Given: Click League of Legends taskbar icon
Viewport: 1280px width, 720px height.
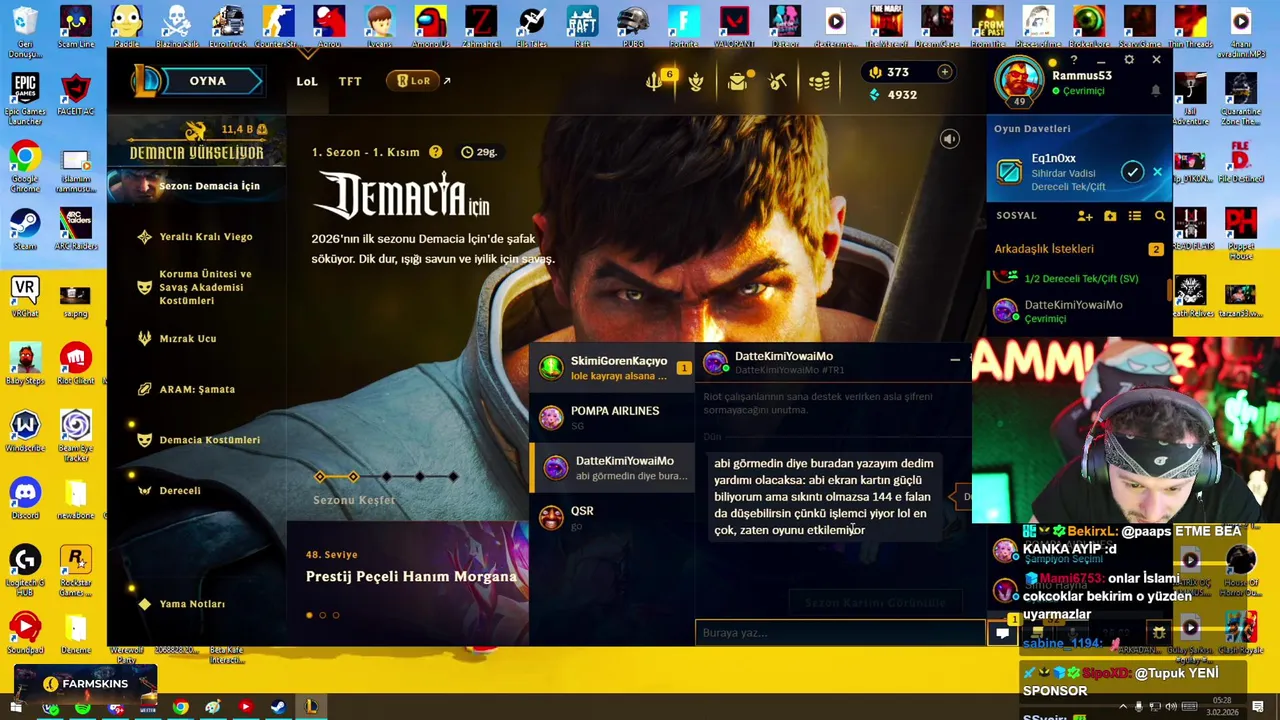Looking at the screenshot, I should 311,707.
